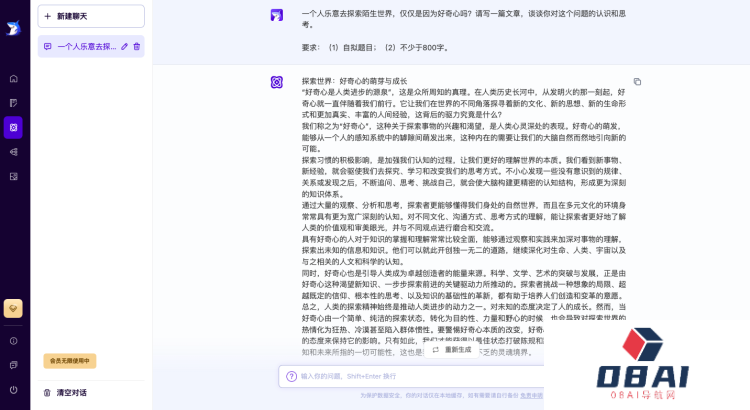Open the image gallery sidebar icon

pos(13,177)
